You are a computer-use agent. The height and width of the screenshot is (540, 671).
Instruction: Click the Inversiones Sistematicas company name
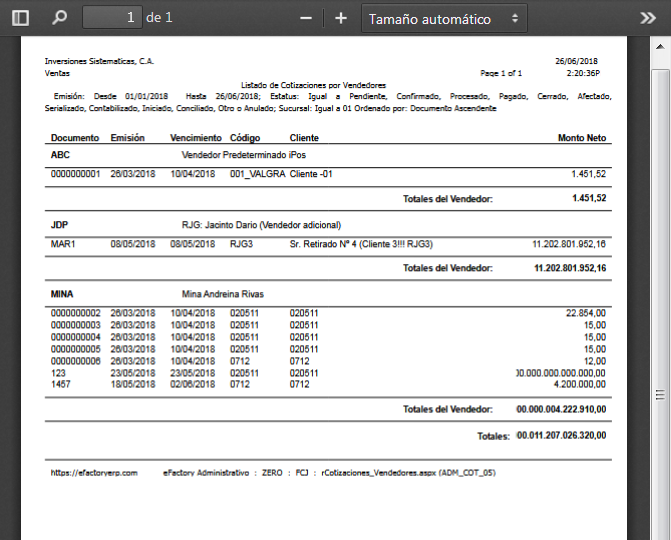pos(99,61)
